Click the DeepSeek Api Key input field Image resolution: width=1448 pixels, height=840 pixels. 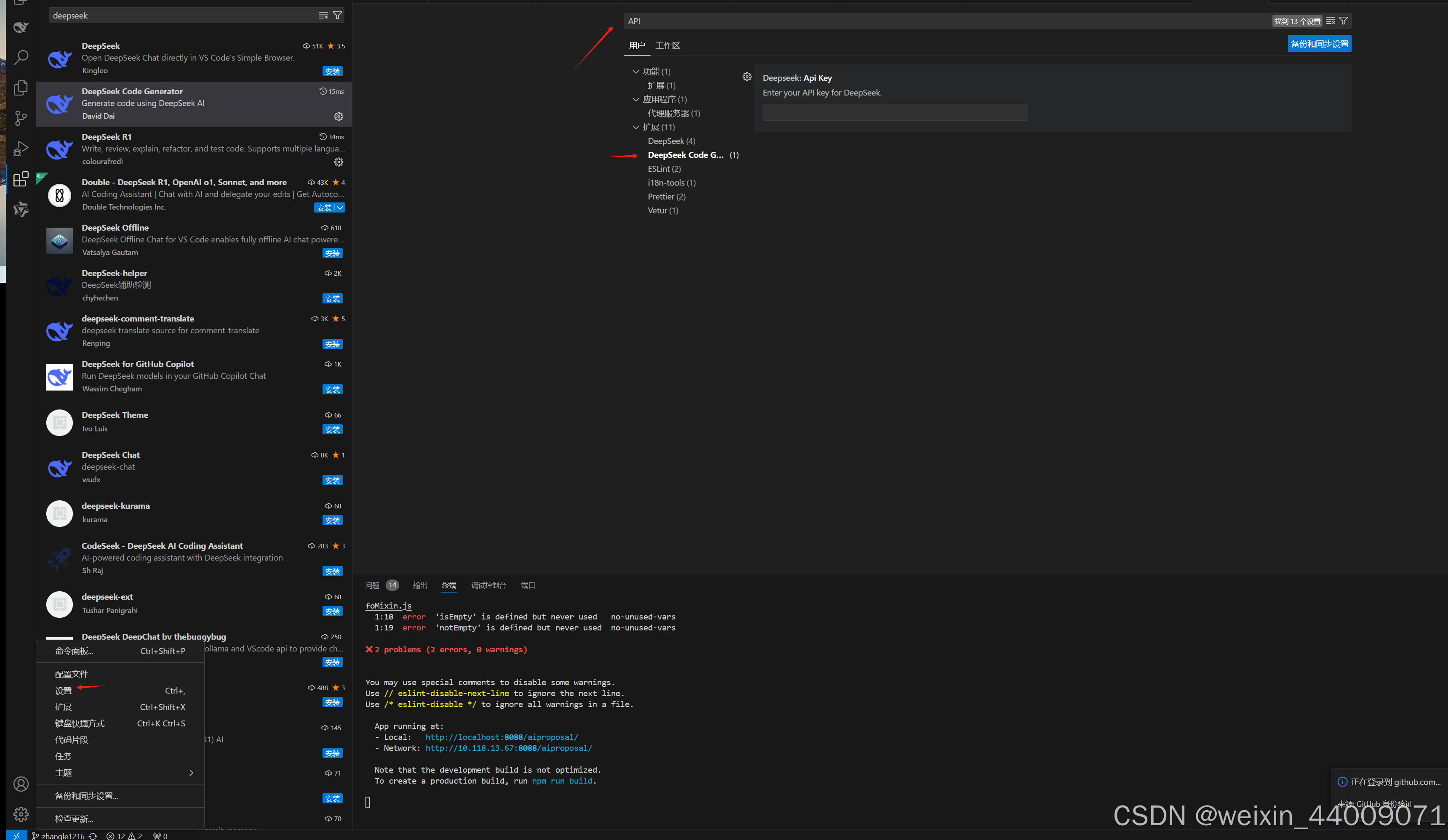(x=895, y=112)
